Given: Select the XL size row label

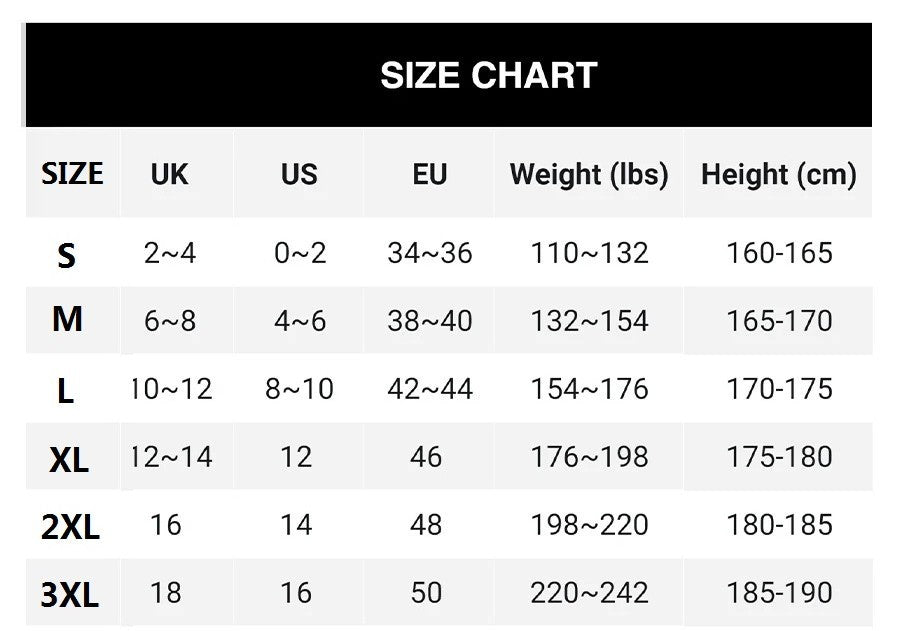Looking at the screenshot, I should pos(69,460).
